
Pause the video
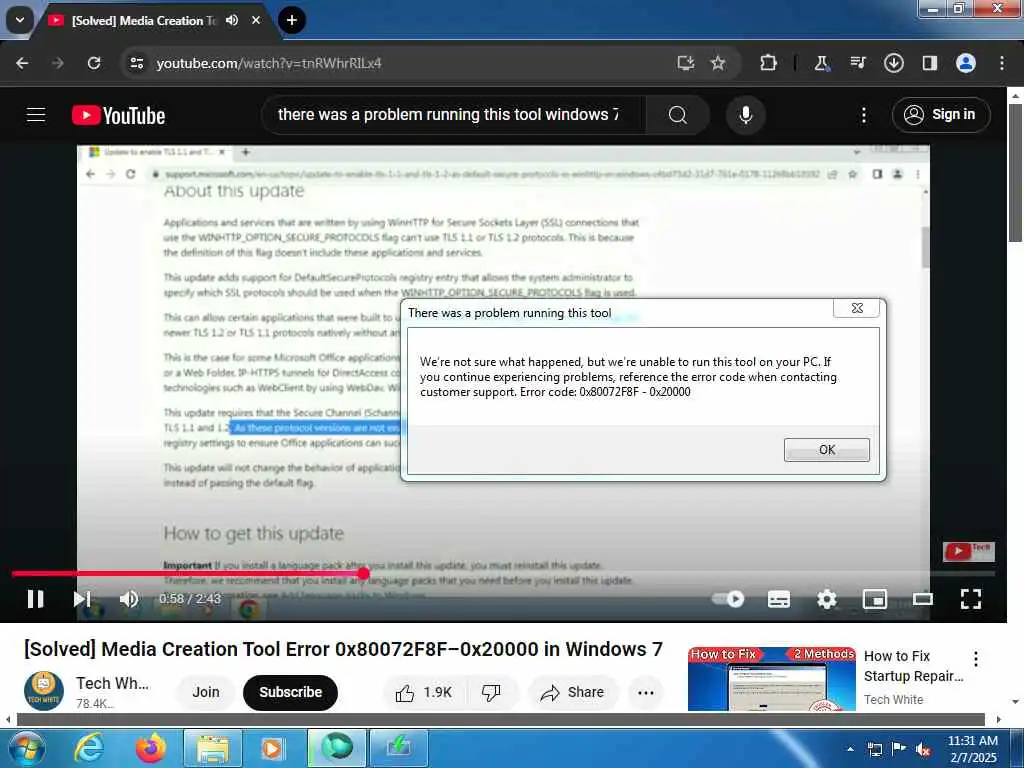35,599
